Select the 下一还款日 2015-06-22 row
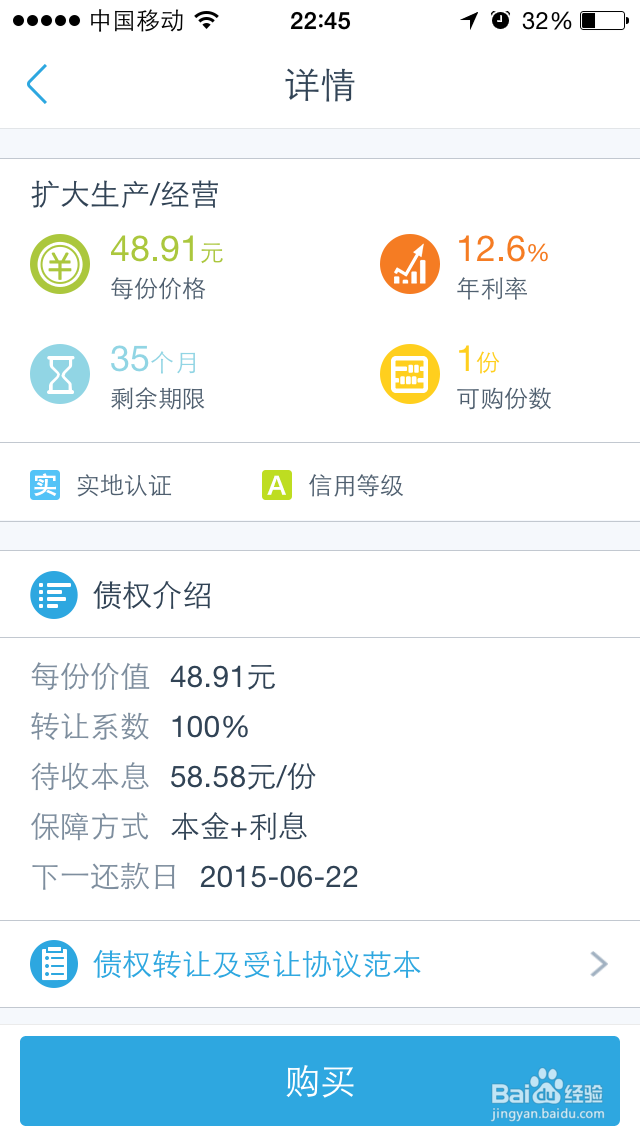640x1136 pixels. [x=195, y=877]
